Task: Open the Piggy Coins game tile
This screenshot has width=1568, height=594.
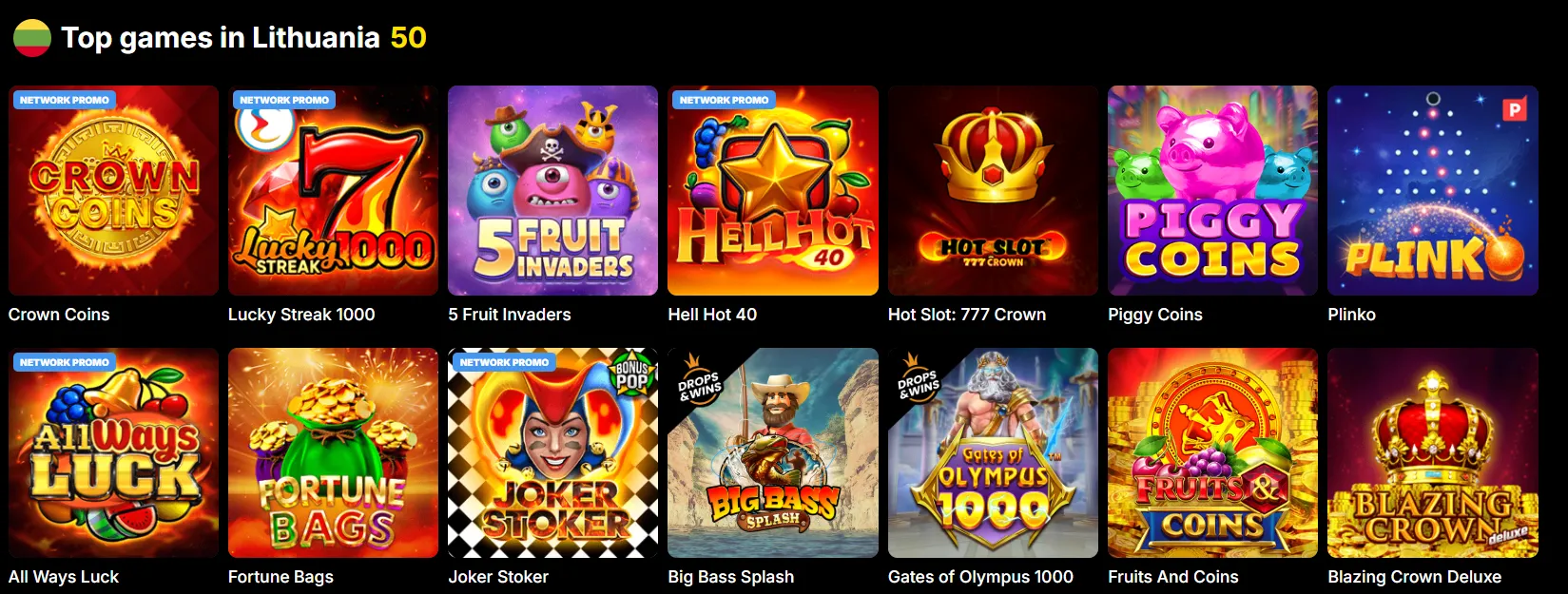Action: point(1212,190)
